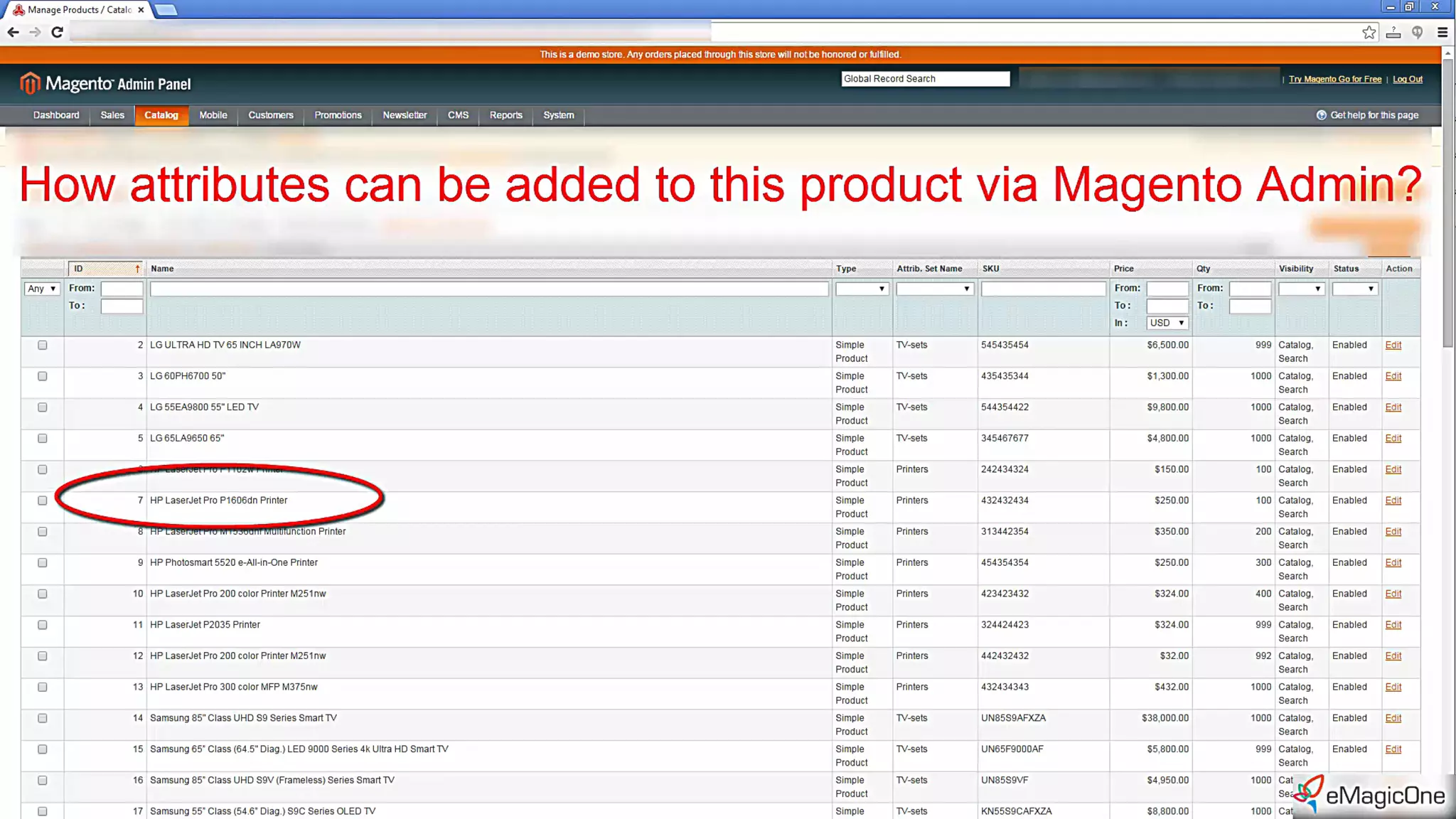
Task: Click the browser forward arrow icon
Action: (x=35, y=32)
